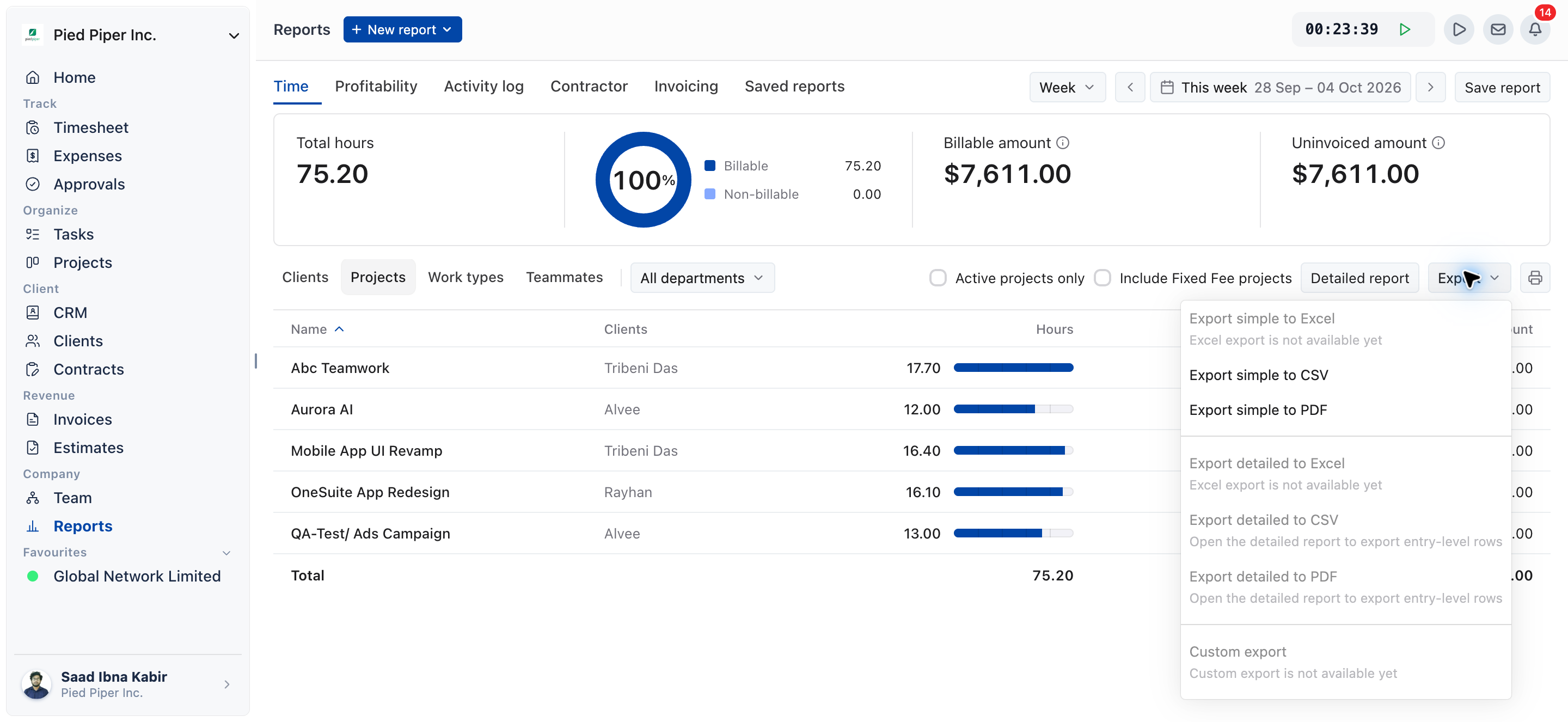
Task: Open Projects in the sidebar
Action: point(82,262)
